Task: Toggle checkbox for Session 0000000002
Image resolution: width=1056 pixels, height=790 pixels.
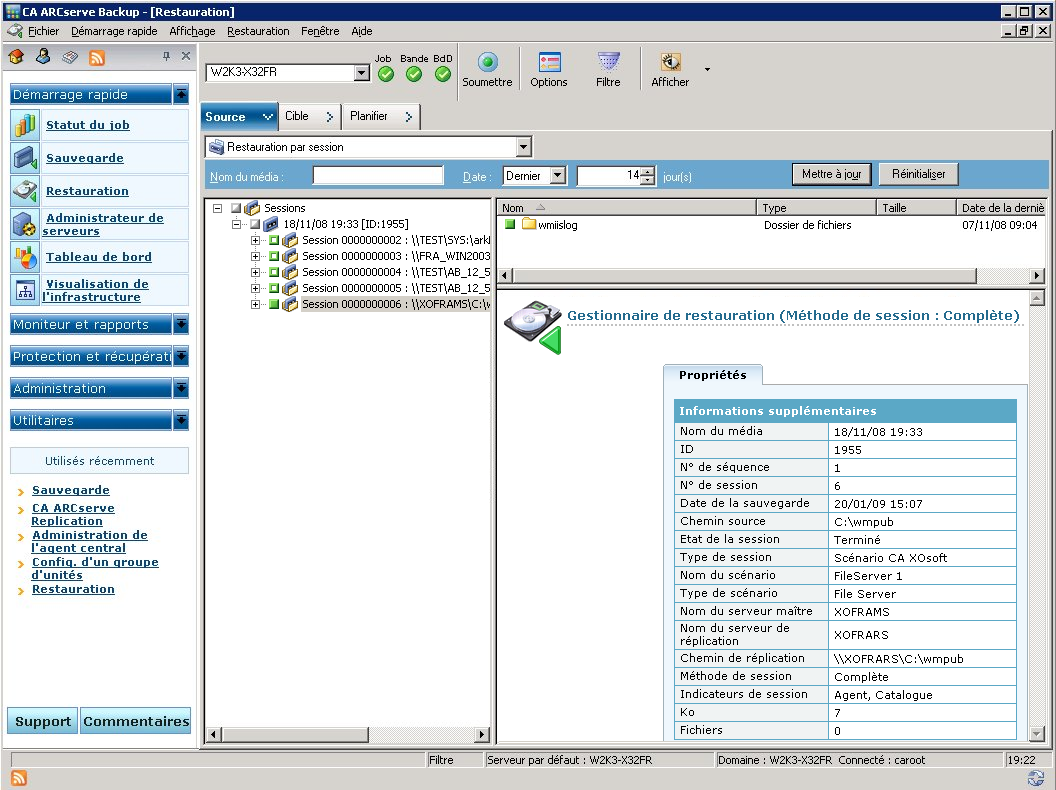Action: (x=274, y=240)
